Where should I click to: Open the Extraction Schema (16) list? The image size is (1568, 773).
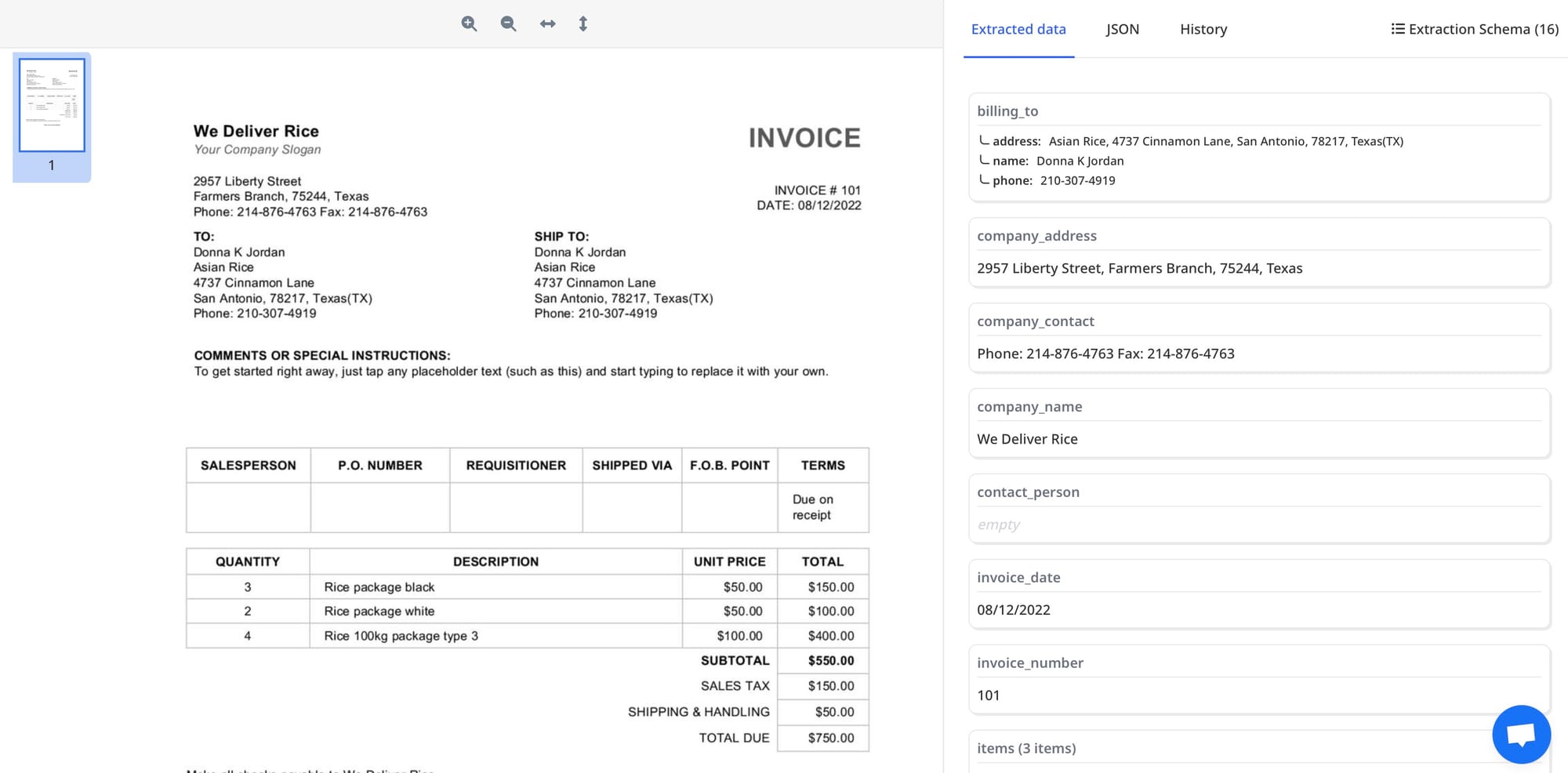coord(1474,29)
